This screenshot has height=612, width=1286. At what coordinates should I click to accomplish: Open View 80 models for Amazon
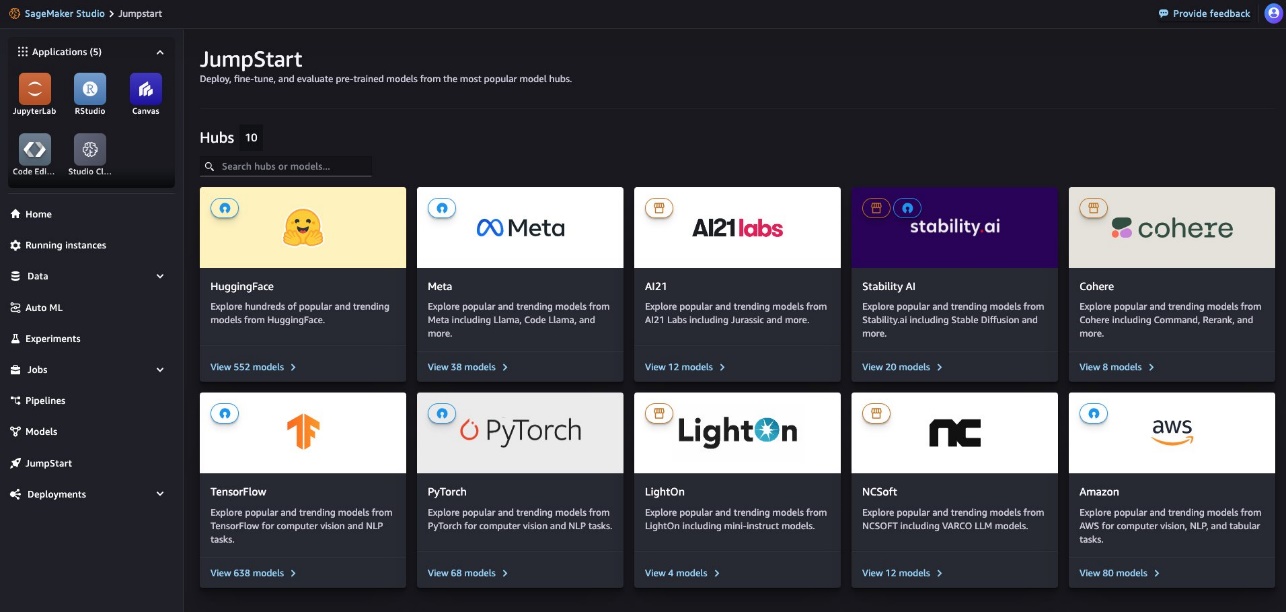pos(1120,573)
